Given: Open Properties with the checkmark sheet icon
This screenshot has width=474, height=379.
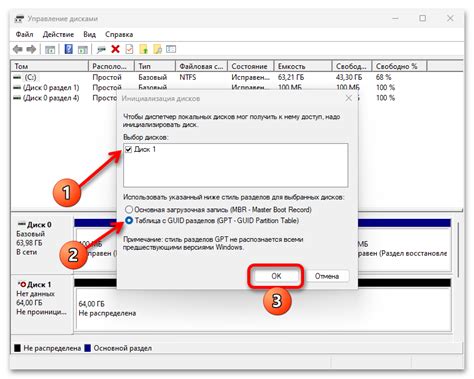Looking at the screenshot, I should [x=129, y=49].
